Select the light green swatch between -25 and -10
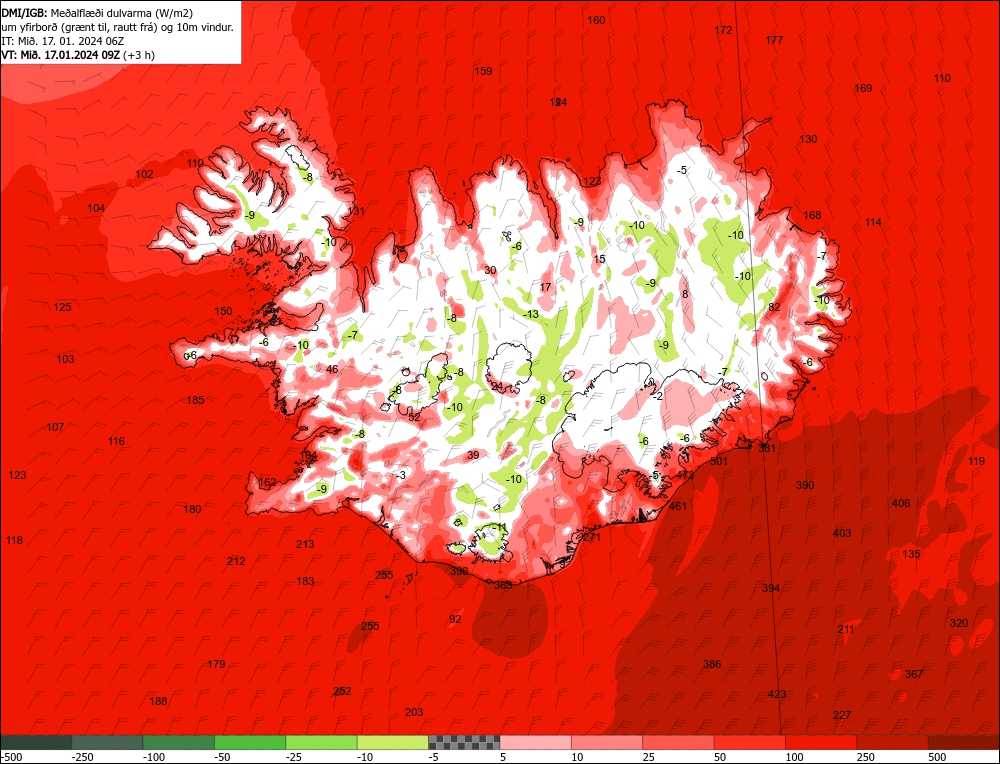Image resolution: width=1000 pixels, height=764 pixels. (322, 742)
